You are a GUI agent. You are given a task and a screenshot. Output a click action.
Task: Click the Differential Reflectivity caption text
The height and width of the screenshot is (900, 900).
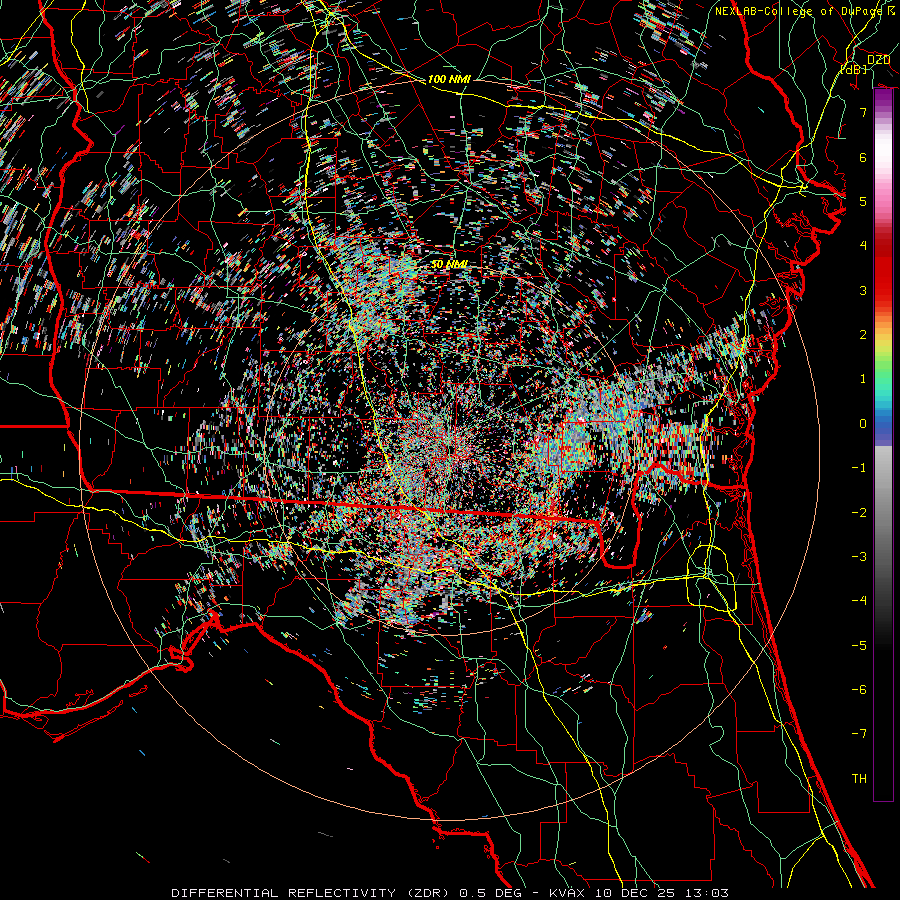click(x=450, y=893)
